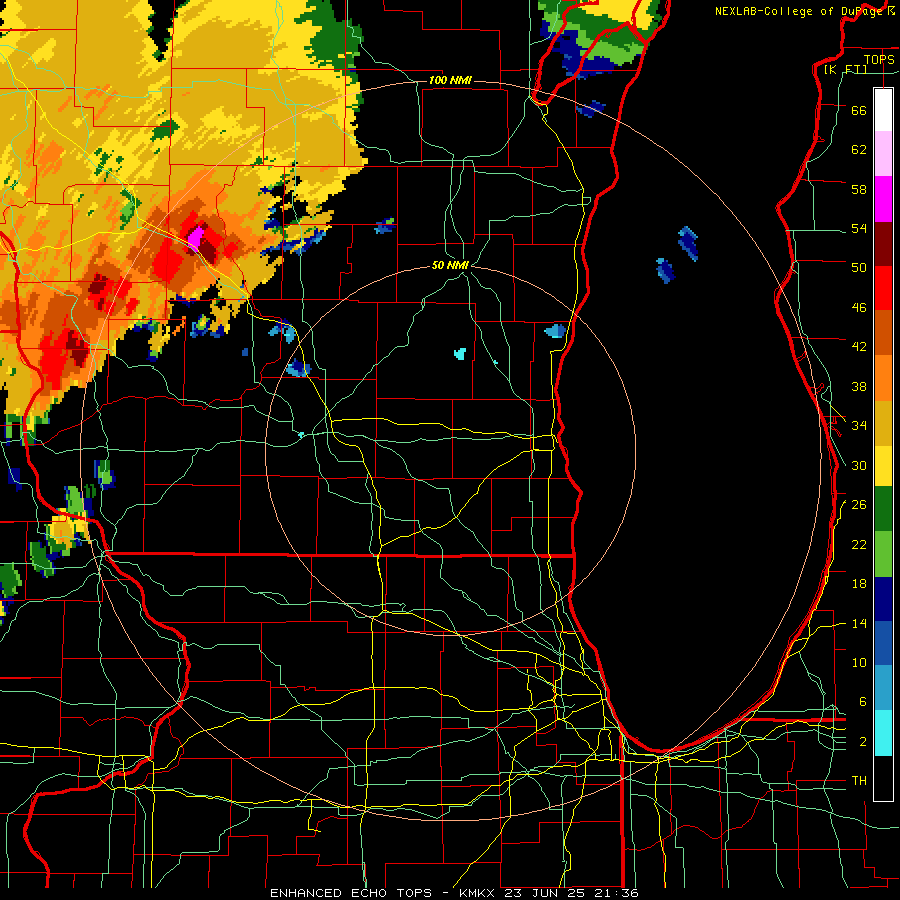Click the '58' legend value

[x=859, y=189]
